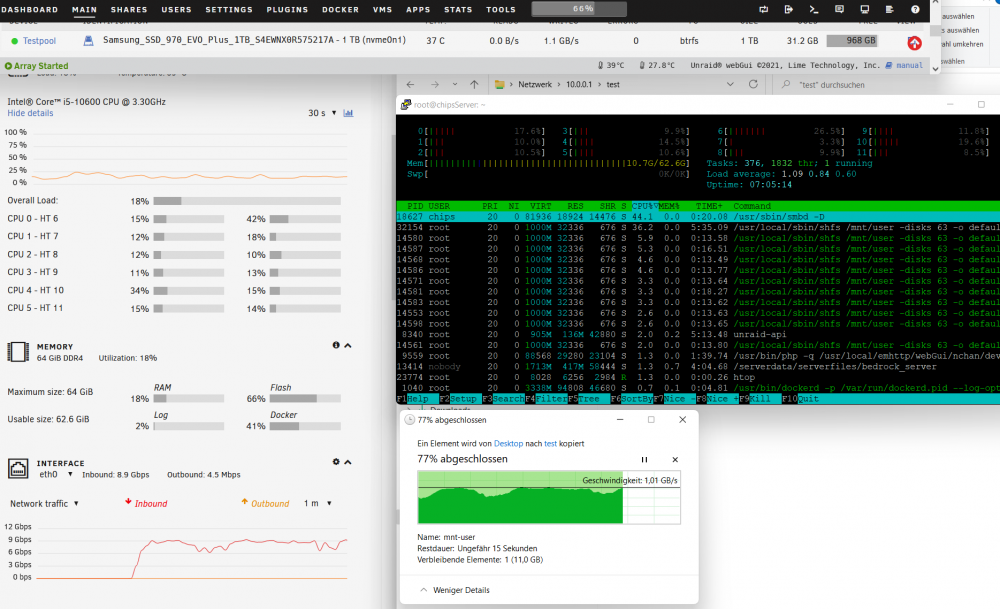This screenshot has height=609, width=1000.
Task: Open the 30 s interval dropdown
Action: click(322, 113)
